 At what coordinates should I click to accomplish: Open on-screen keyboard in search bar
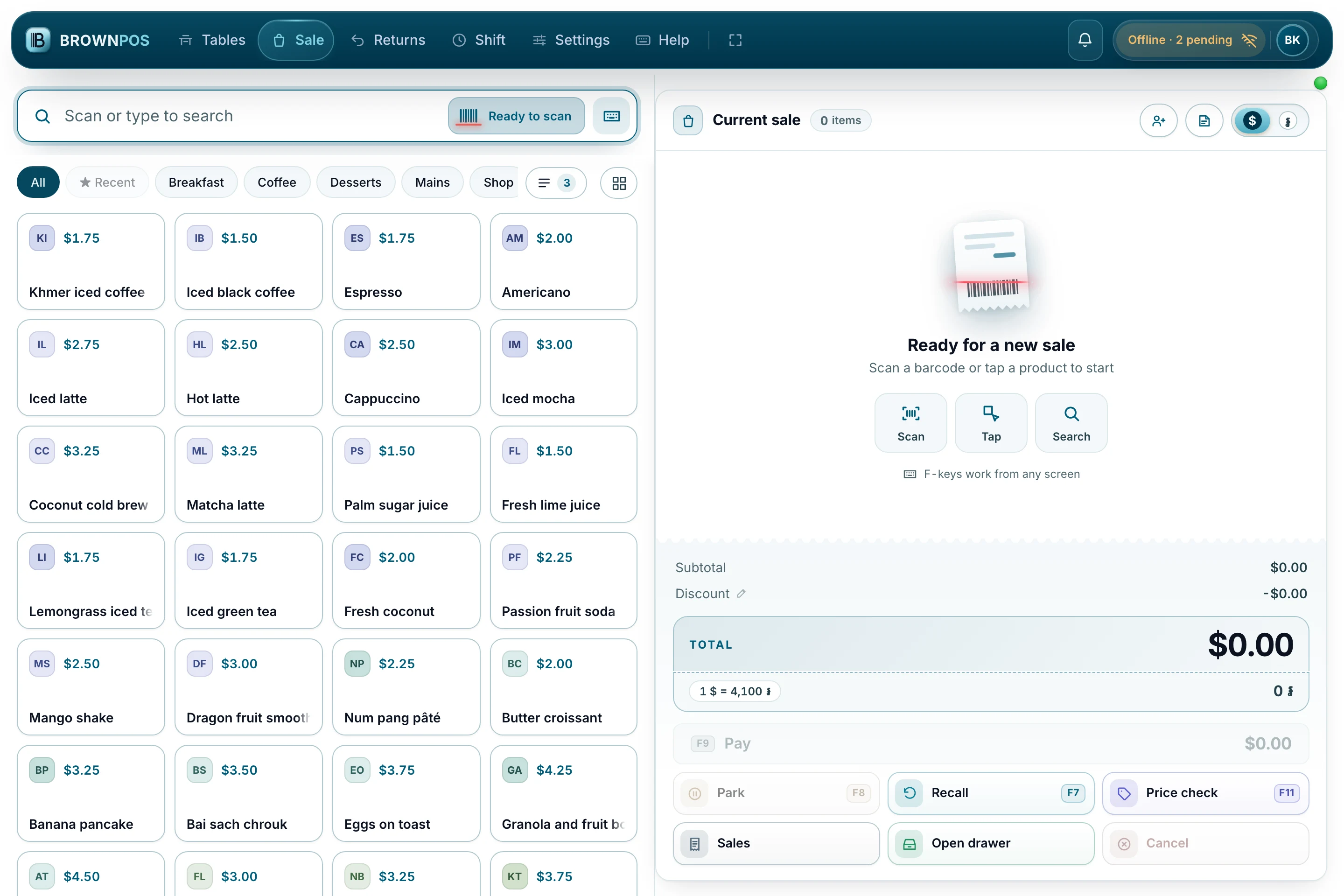tap(611, 116)
